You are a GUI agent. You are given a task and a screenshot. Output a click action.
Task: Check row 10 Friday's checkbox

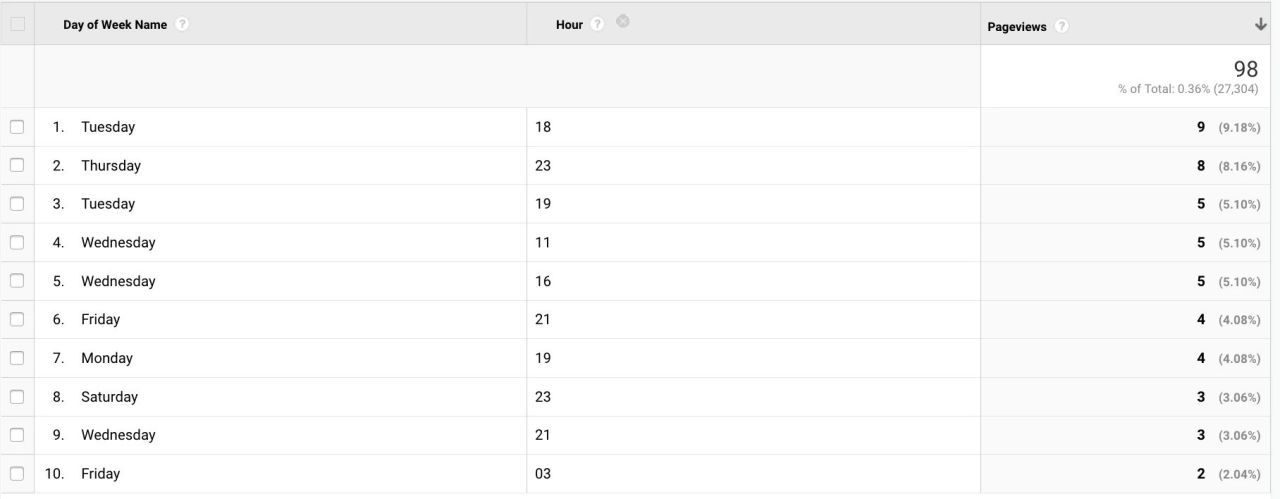tap(17, 474)
